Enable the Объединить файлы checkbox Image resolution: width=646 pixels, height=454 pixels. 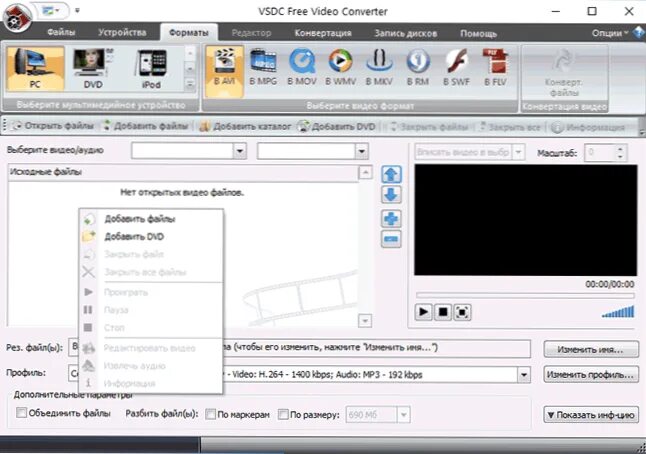click(21, 412)
